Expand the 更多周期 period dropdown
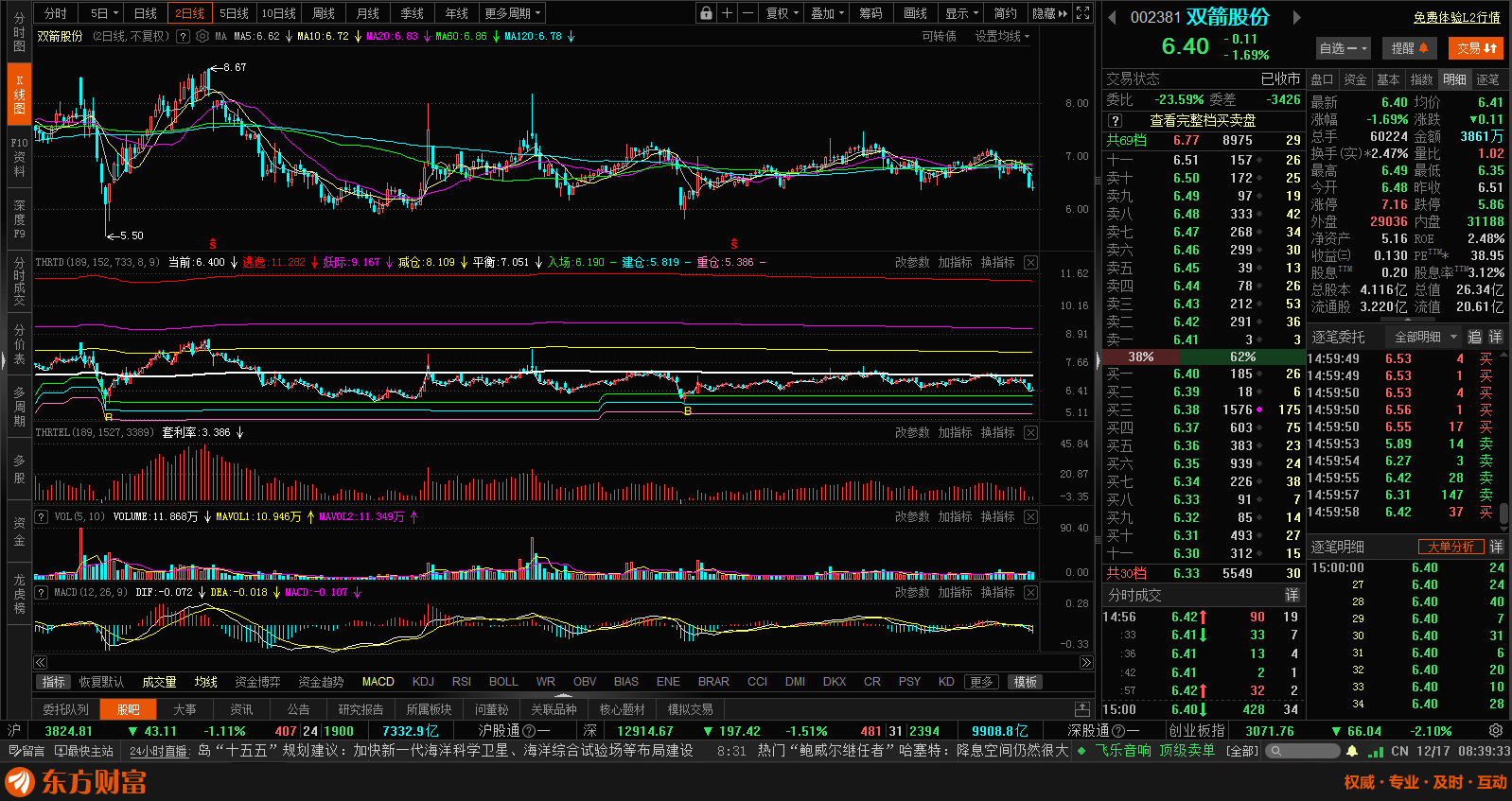This screenshot has height=801, width=1512. pyautogui.click(x=512, y=13)
